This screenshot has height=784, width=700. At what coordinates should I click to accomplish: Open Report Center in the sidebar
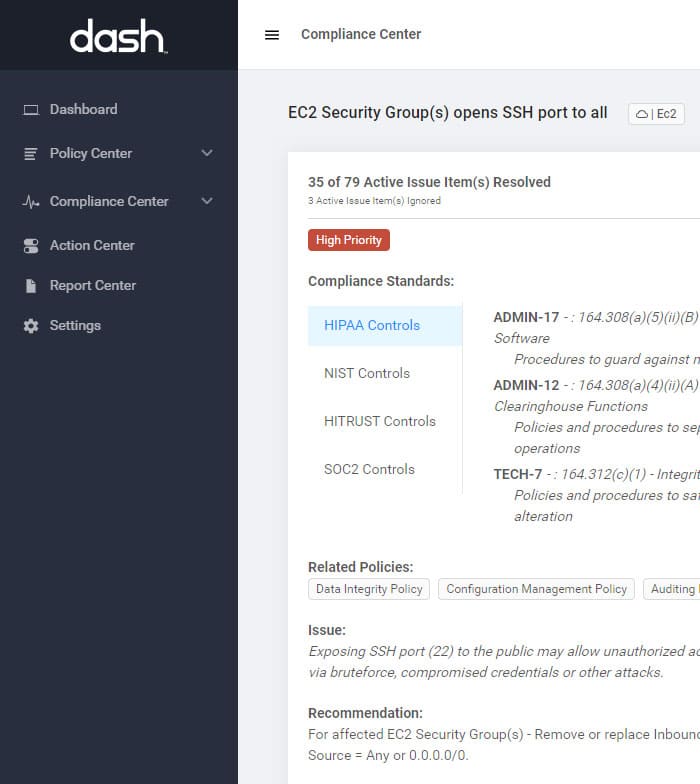[x=92, y=286]
